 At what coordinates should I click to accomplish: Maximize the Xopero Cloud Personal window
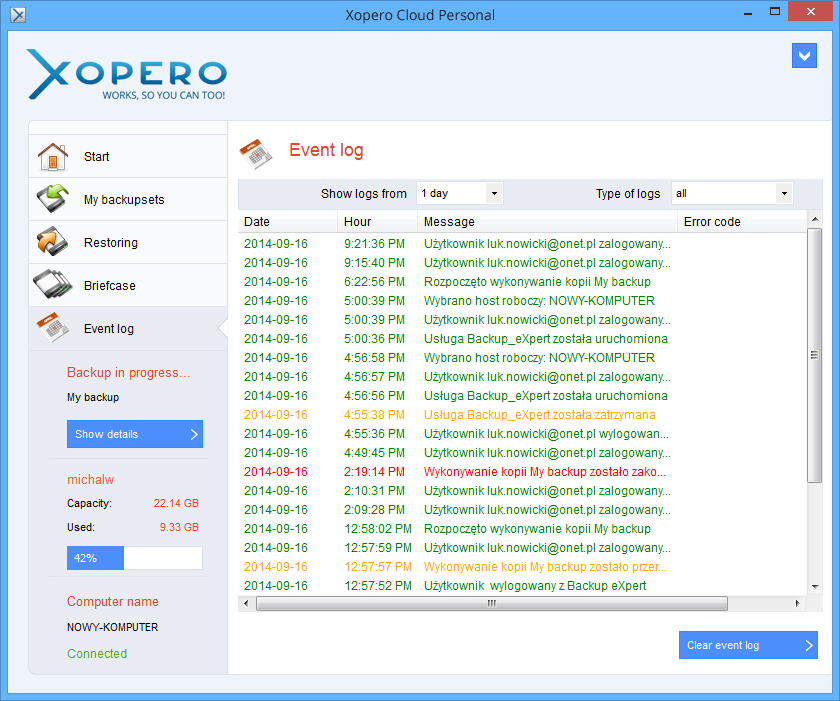(x=775, y=12)
